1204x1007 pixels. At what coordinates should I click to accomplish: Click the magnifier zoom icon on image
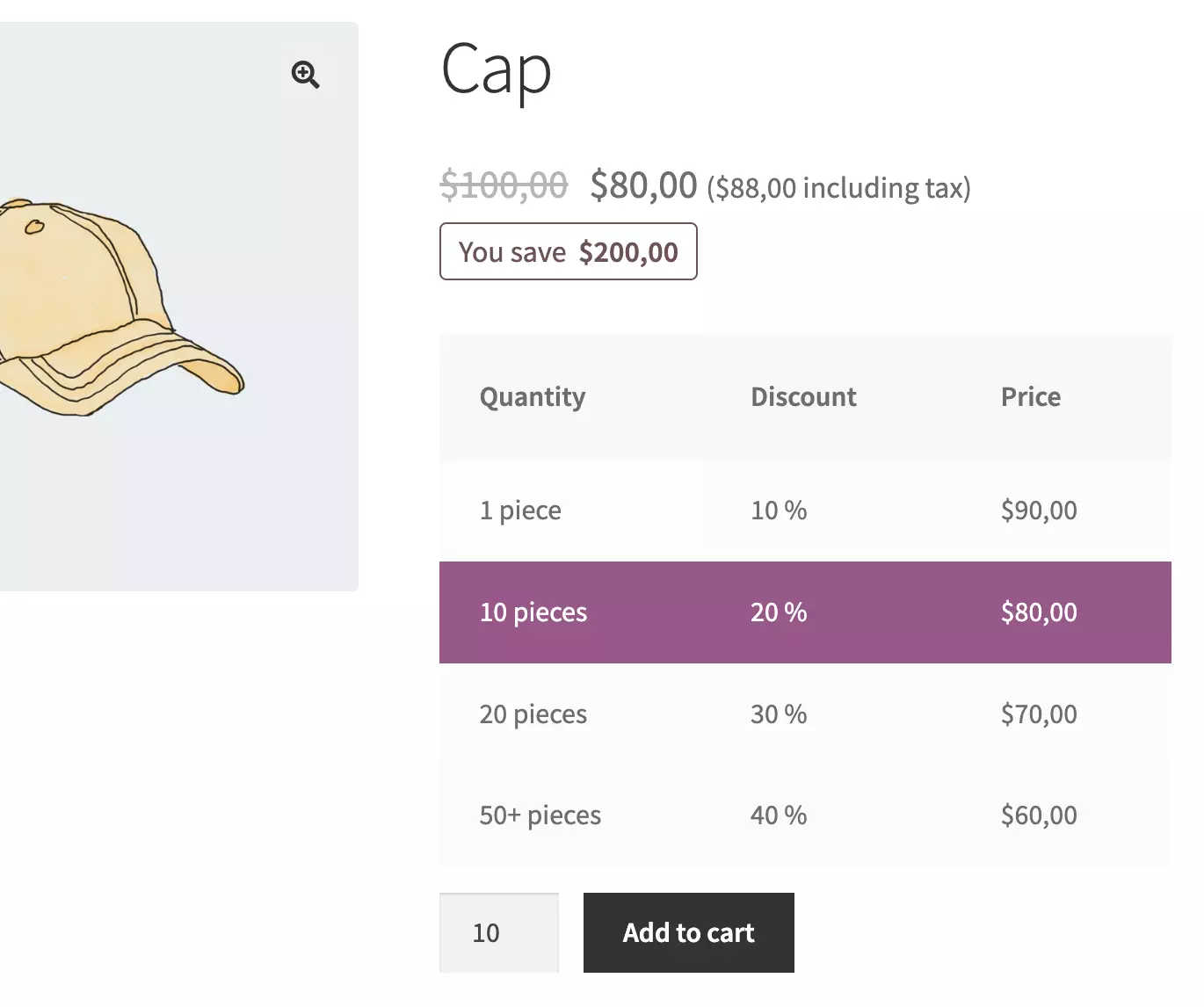click(x=305, y=75)
